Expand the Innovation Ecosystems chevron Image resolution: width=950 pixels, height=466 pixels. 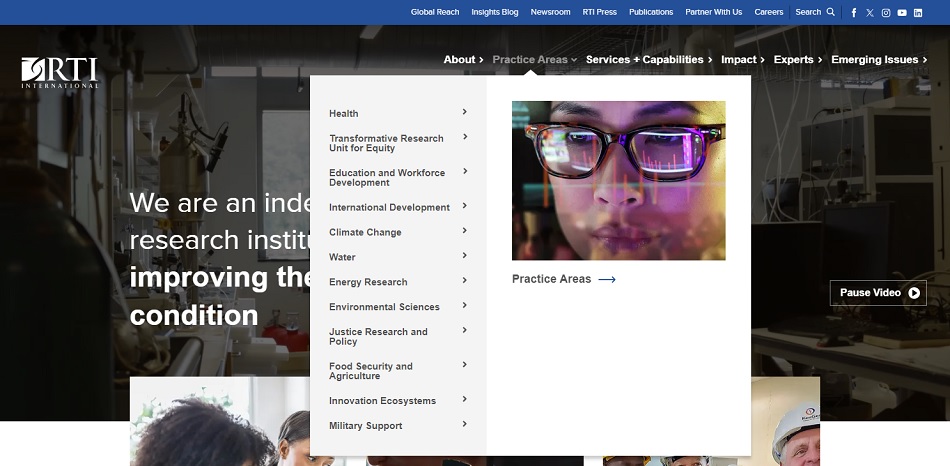point(465,399)
